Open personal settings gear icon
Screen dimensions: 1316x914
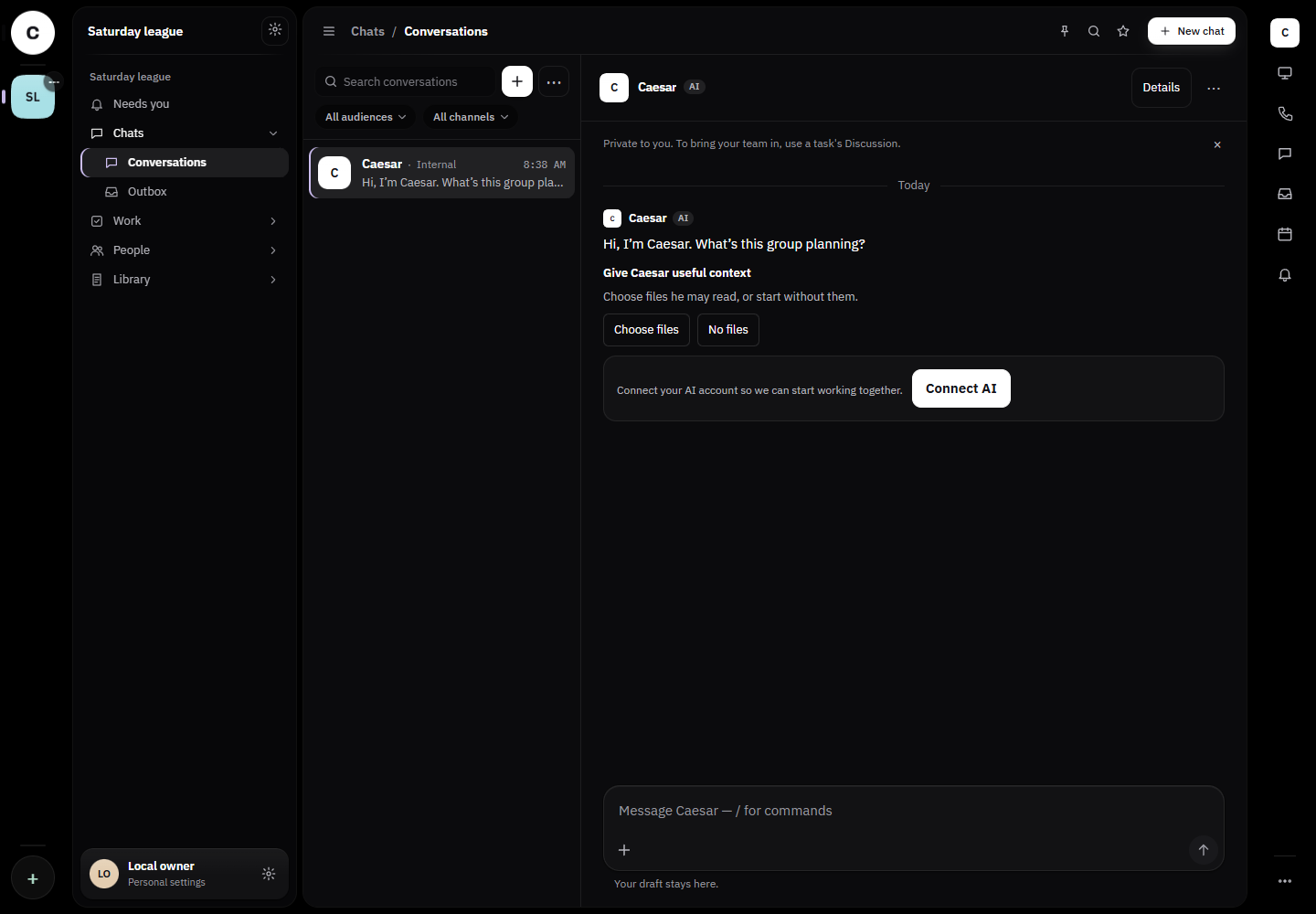[269, 874]
